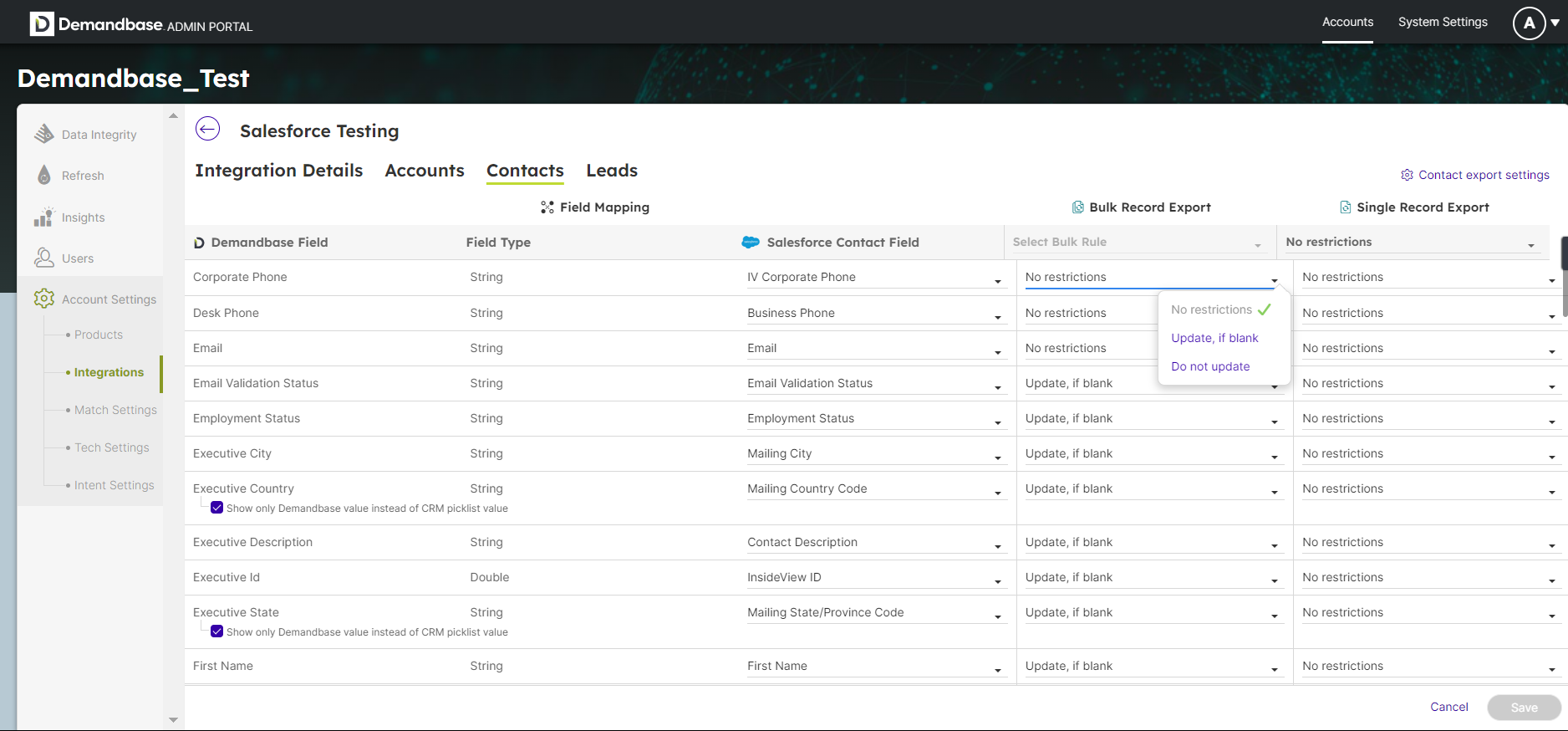Click the back arrow beside Salesforce Testing

[x=207, y=129]
